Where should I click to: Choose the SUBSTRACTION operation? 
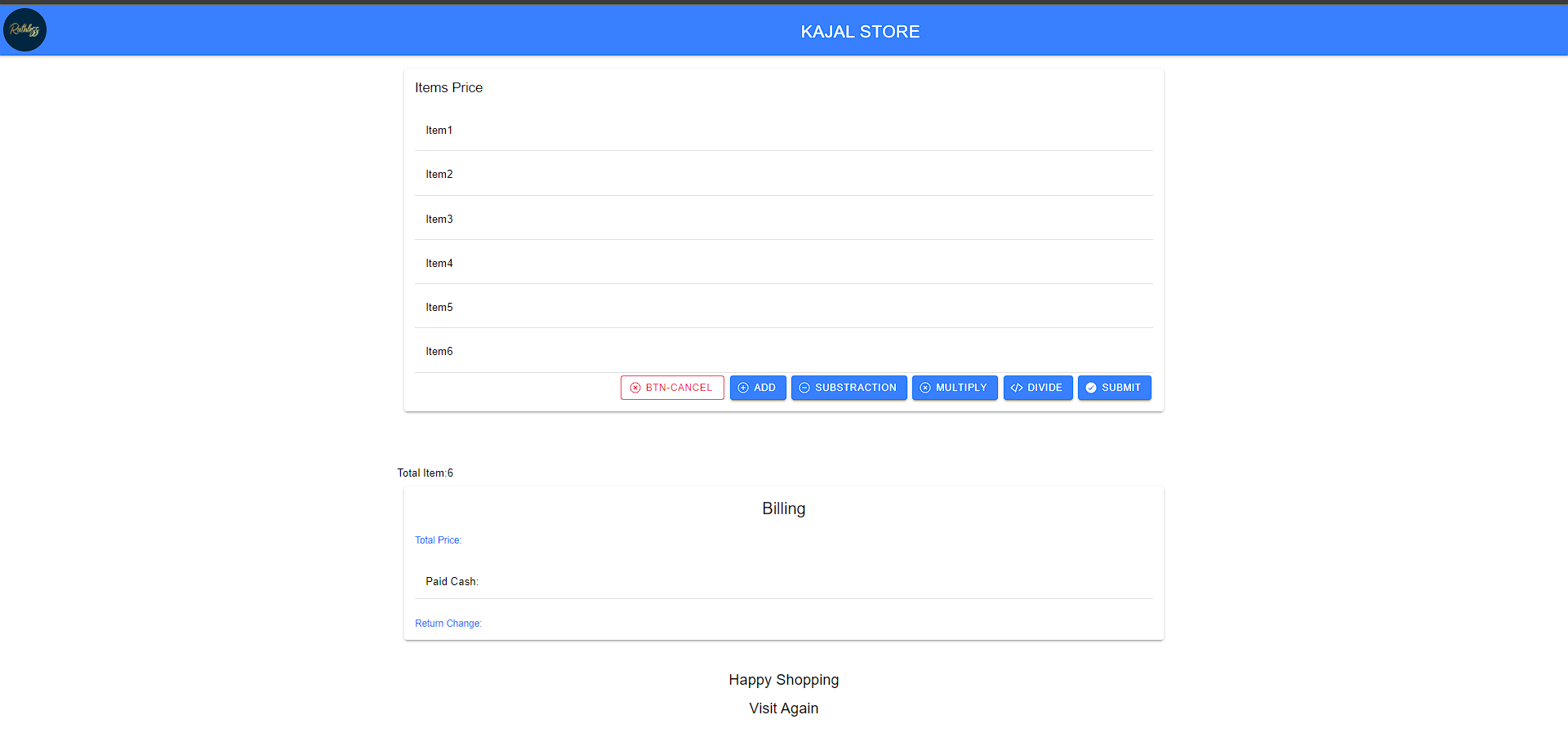[x=849, y=388]
